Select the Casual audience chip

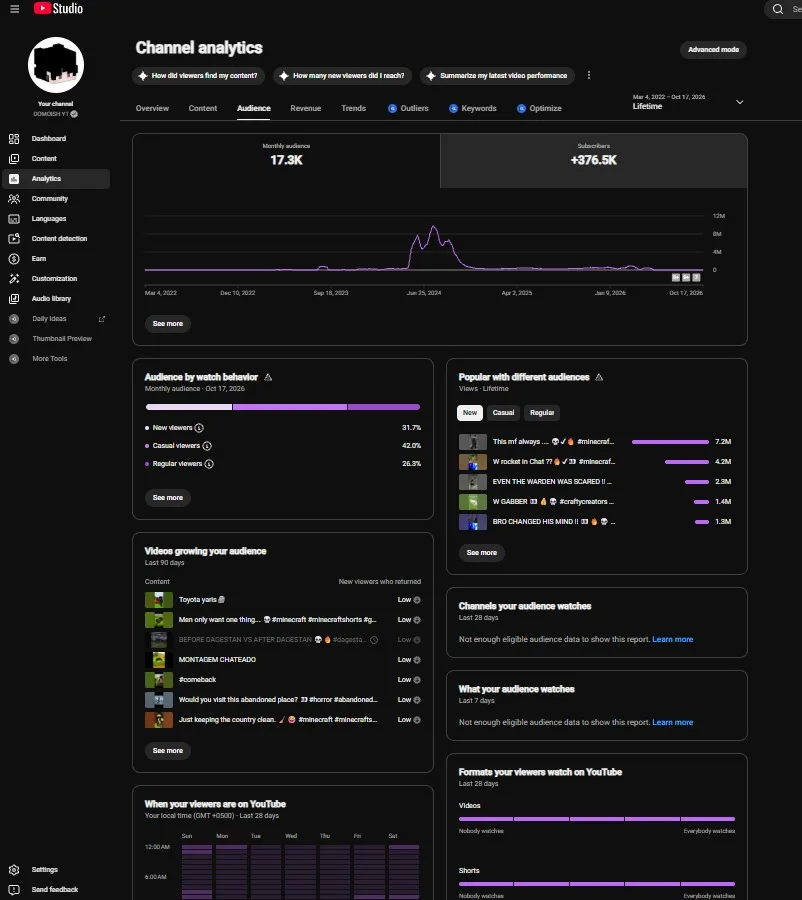(503, 413)
